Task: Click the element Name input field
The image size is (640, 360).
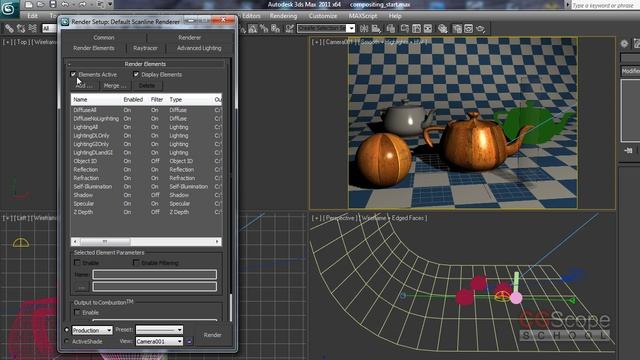Action: point(155,274)
